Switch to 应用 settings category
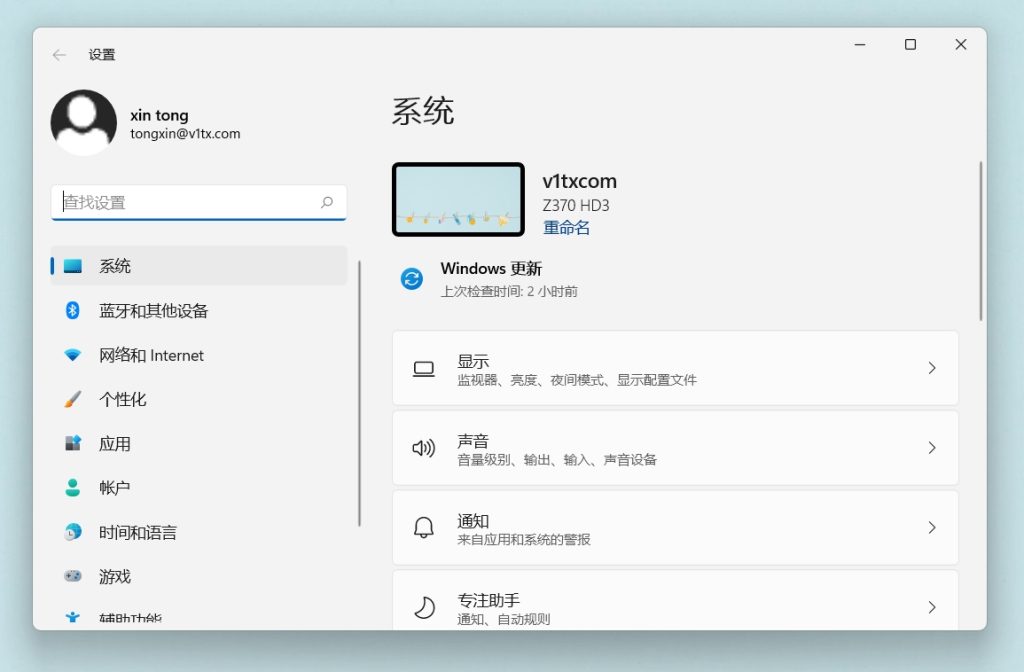 [x=199, y=443]
